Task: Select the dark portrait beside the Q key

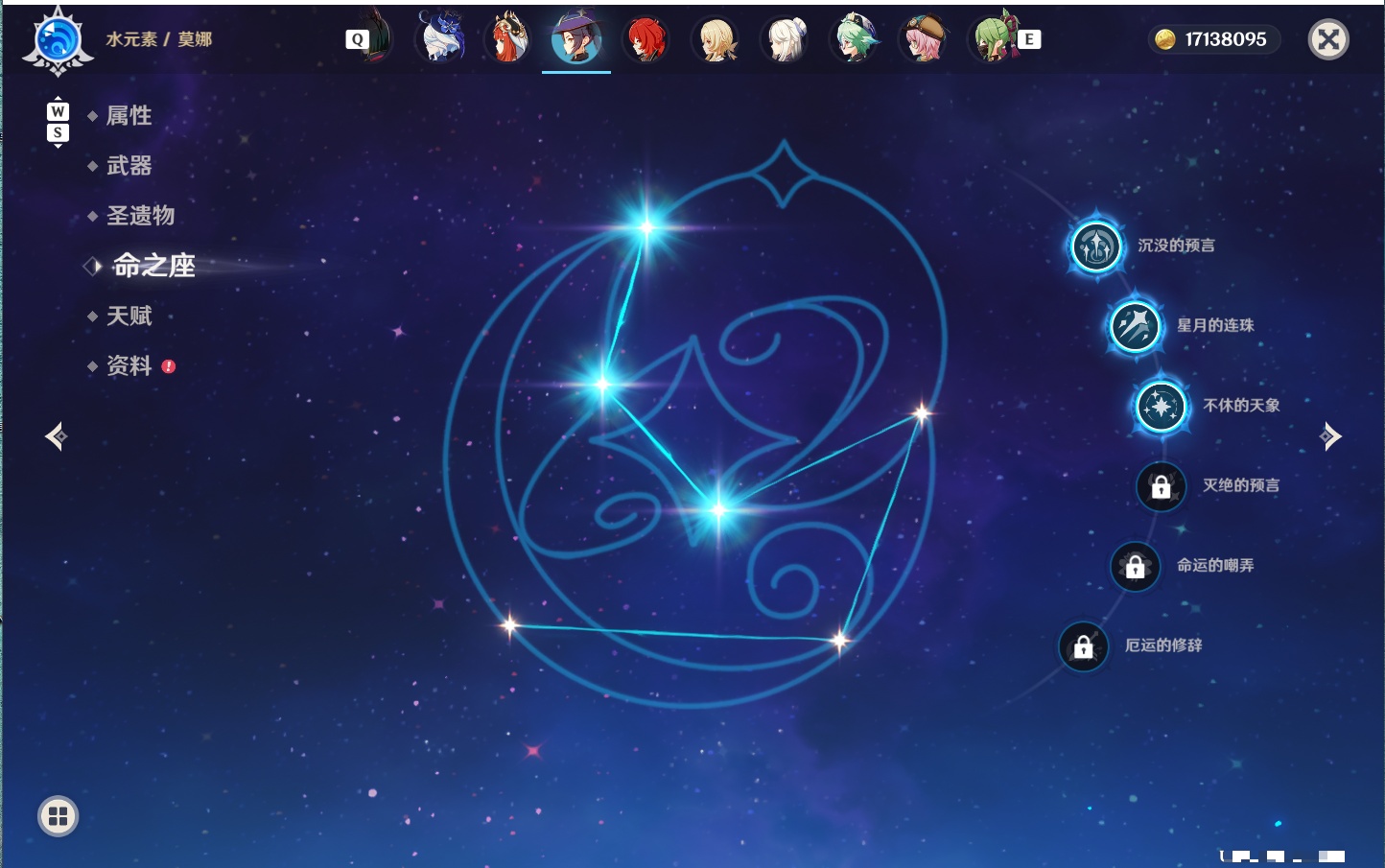Action: 378,37
